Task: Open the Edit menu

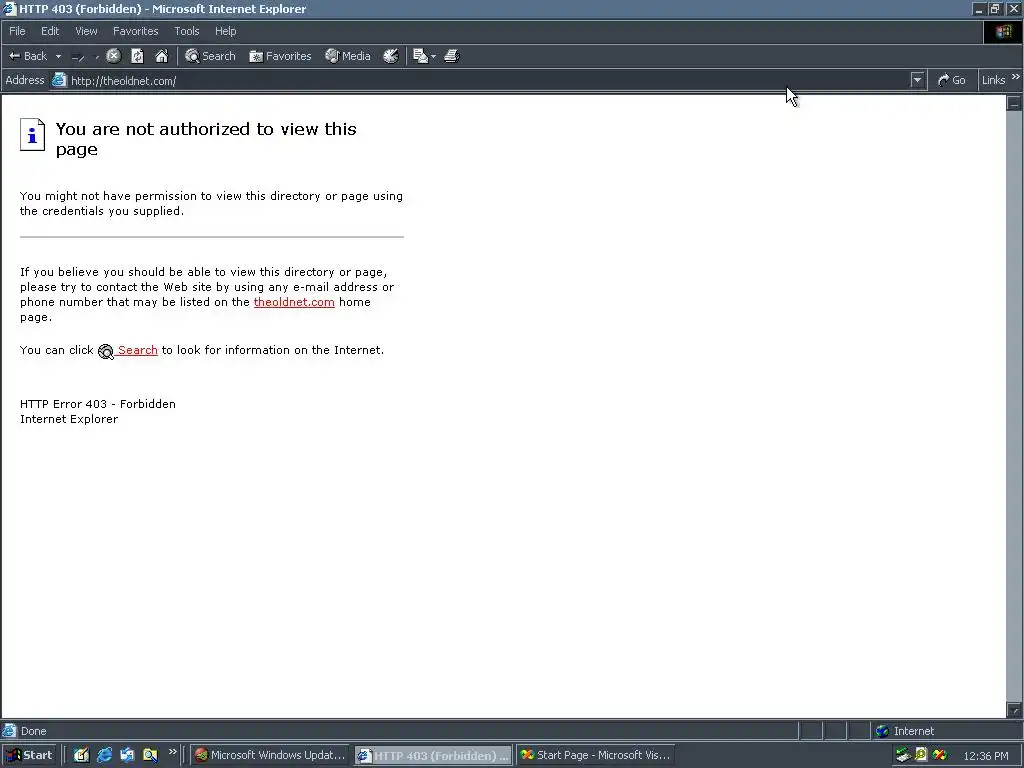Action: 50,31
